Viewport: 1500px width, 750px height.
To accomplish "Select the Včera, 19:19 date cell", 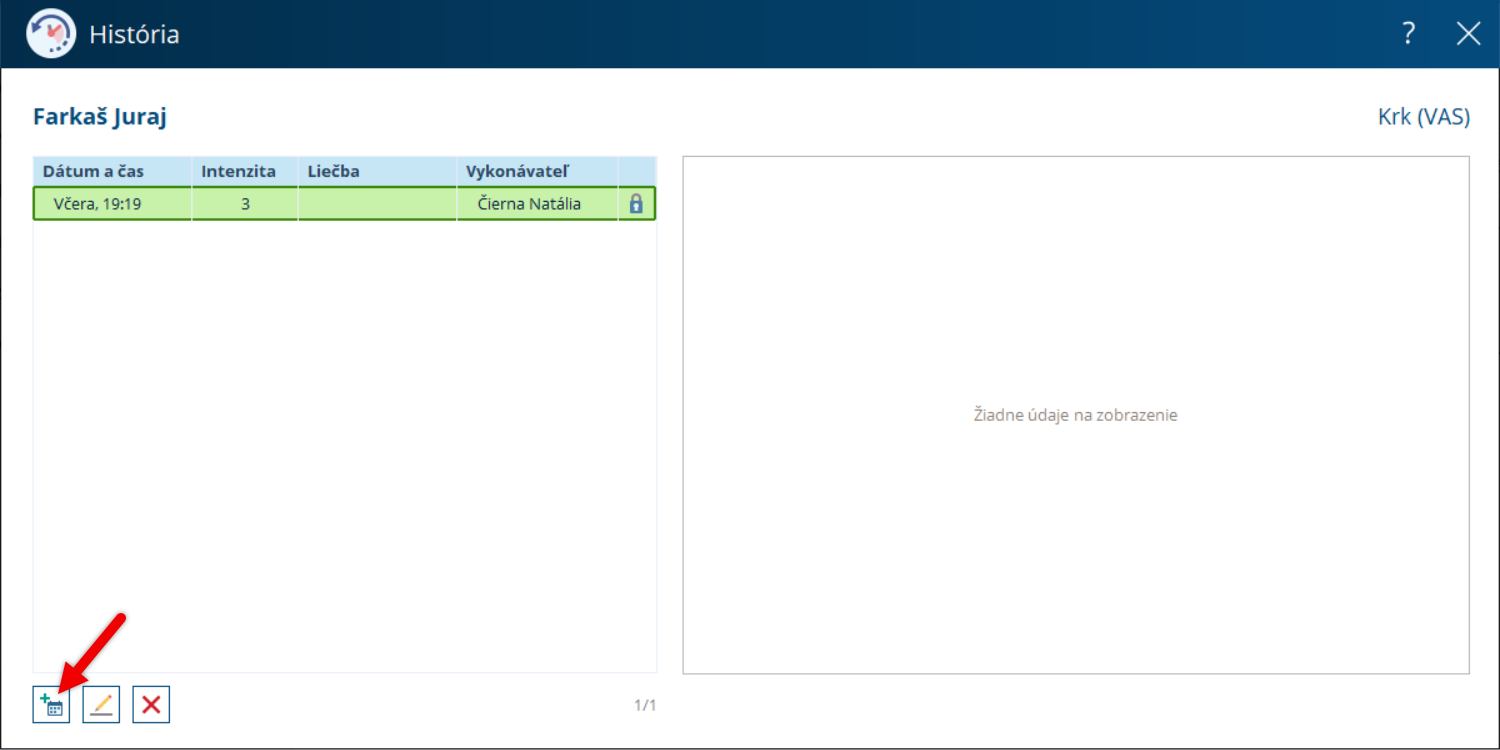I will [x=113, y=204].
